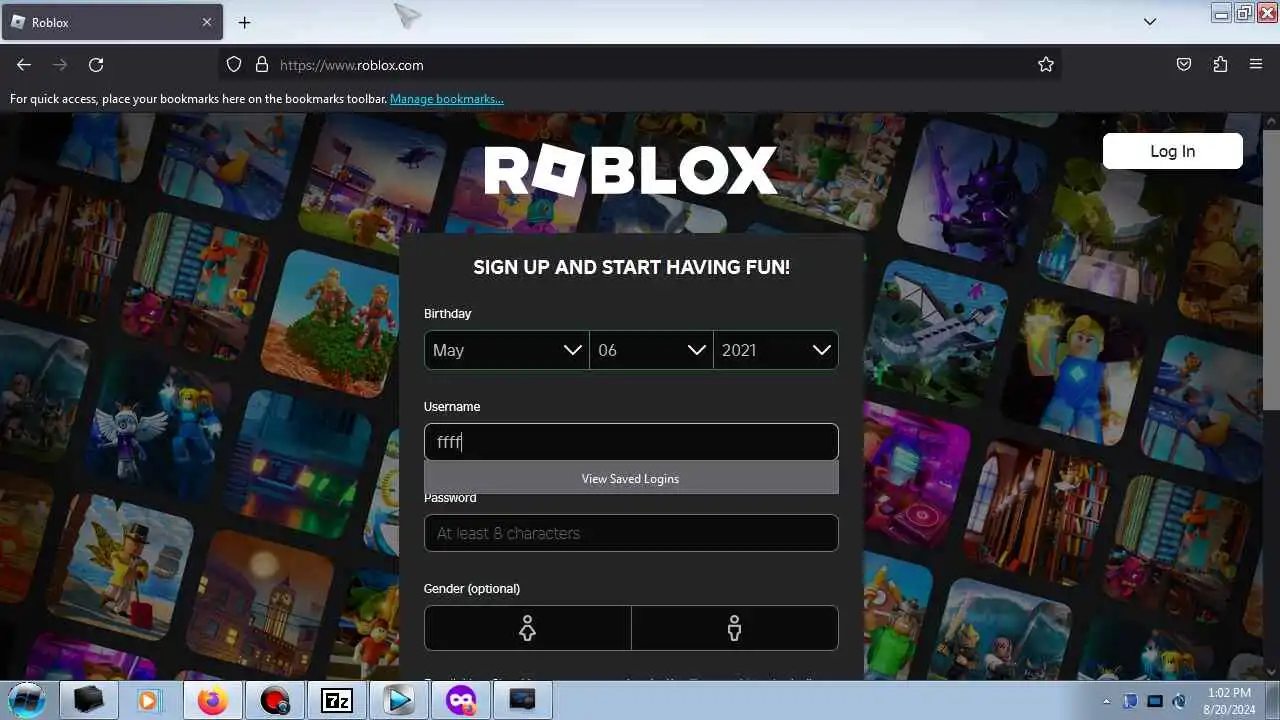This screenshot has height=720, width=1280.
Task: Show hidden system tray icons arrow
Action: coord(1106,701)
